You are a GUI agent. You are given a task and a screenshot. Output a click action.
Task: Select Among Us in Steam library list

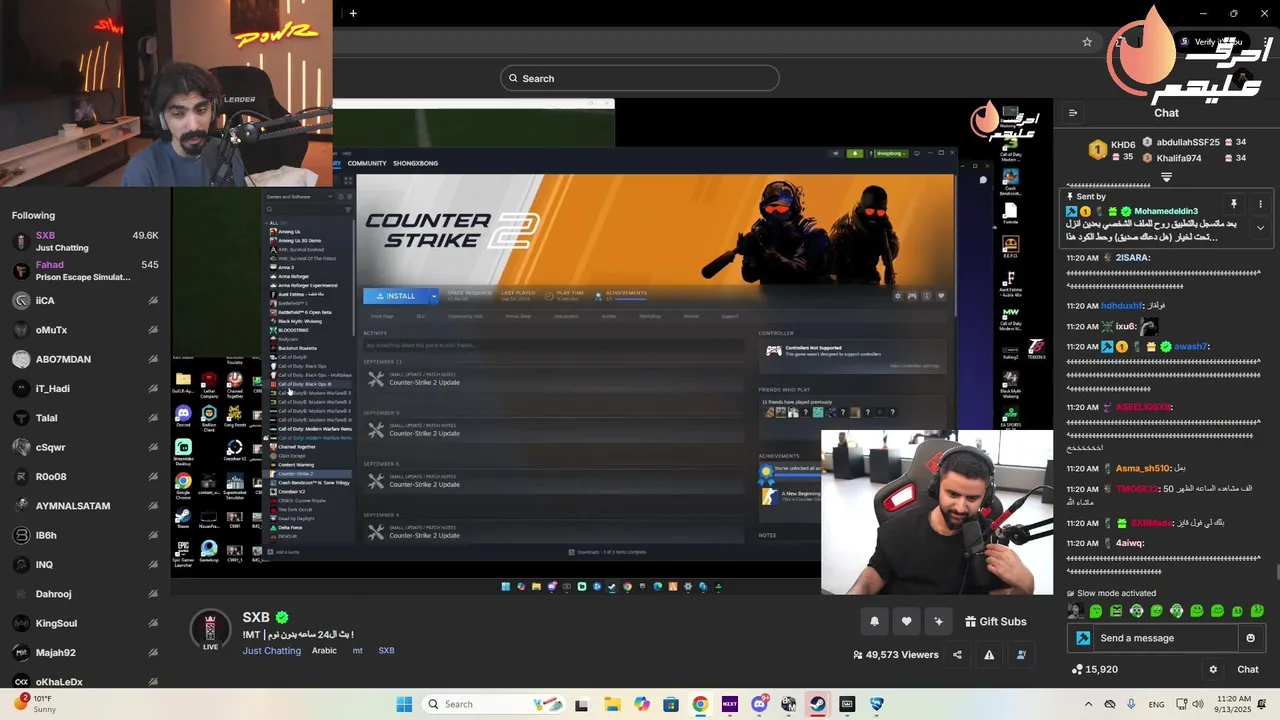[289, 232]
